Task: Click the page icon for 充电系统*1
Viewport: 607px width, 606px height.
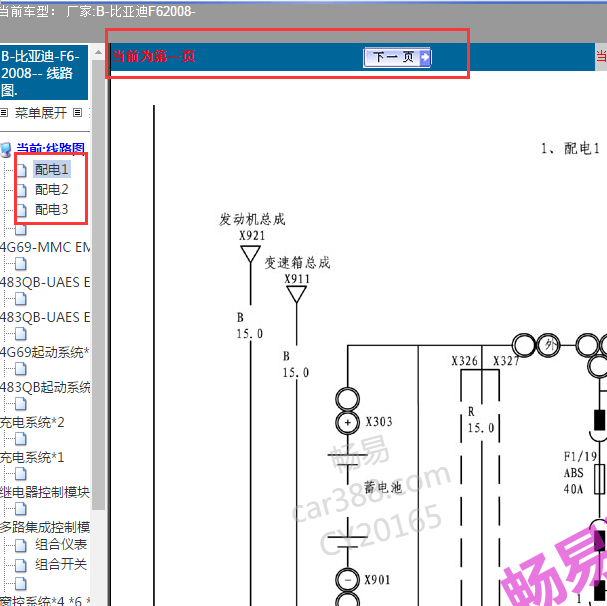Action: coord(21,439)
